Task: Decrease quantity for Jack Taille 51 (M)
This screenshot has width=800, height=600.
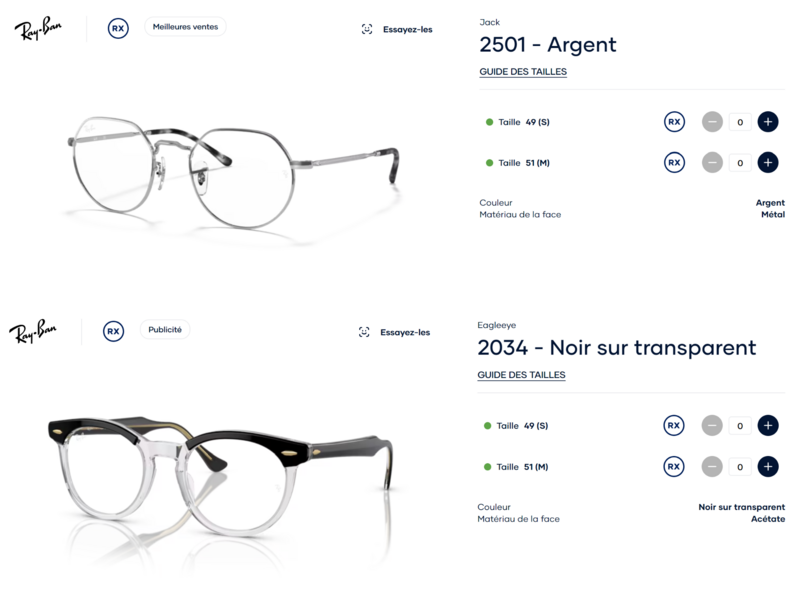Action: click(712, 163)
